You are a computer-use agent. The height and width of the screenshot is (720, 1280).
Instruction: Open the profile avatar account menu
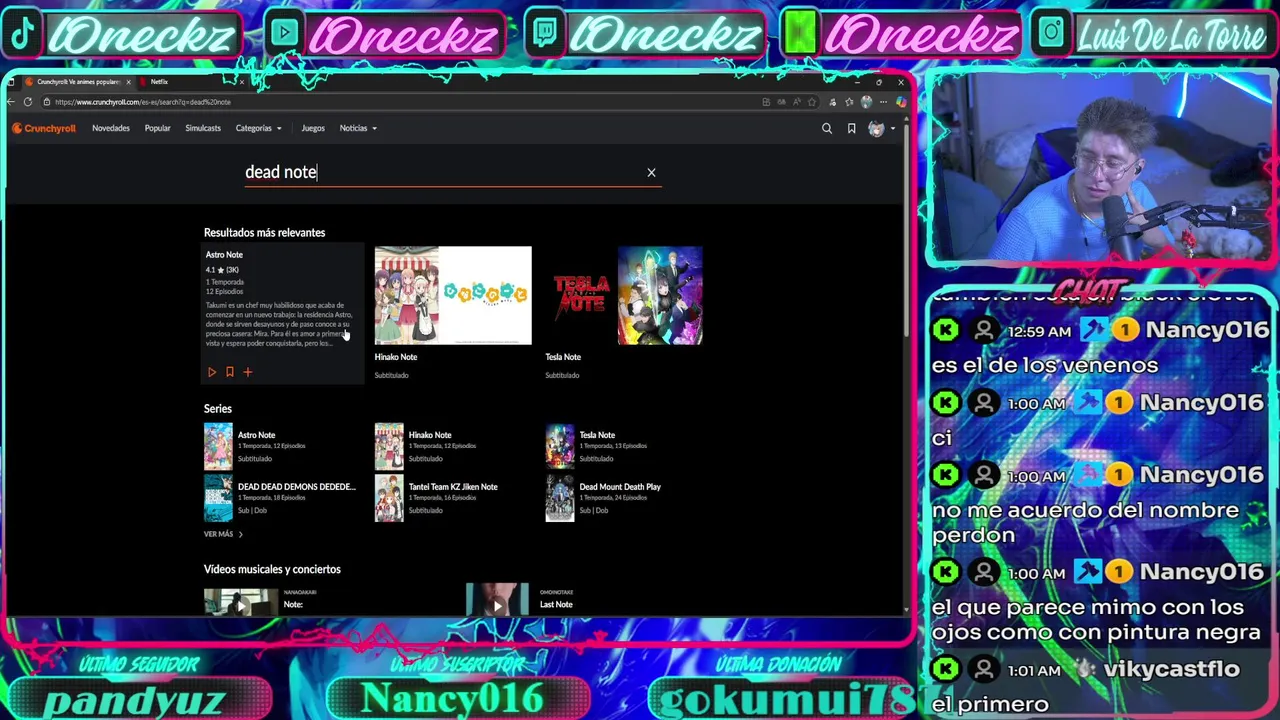[x=879, y=128]
